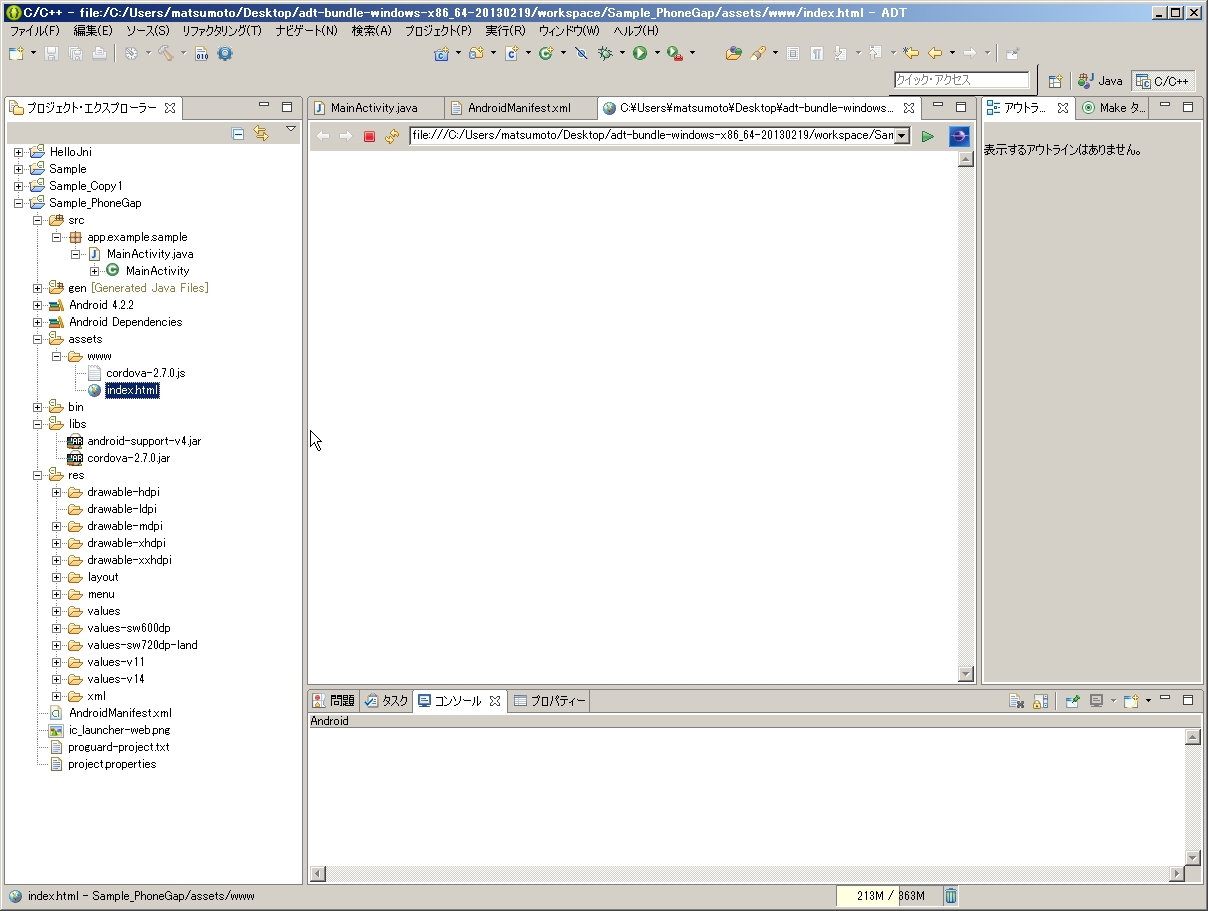
Task: Click the console horizontal scrollbar right arrow
Action: pos(1176,874)
